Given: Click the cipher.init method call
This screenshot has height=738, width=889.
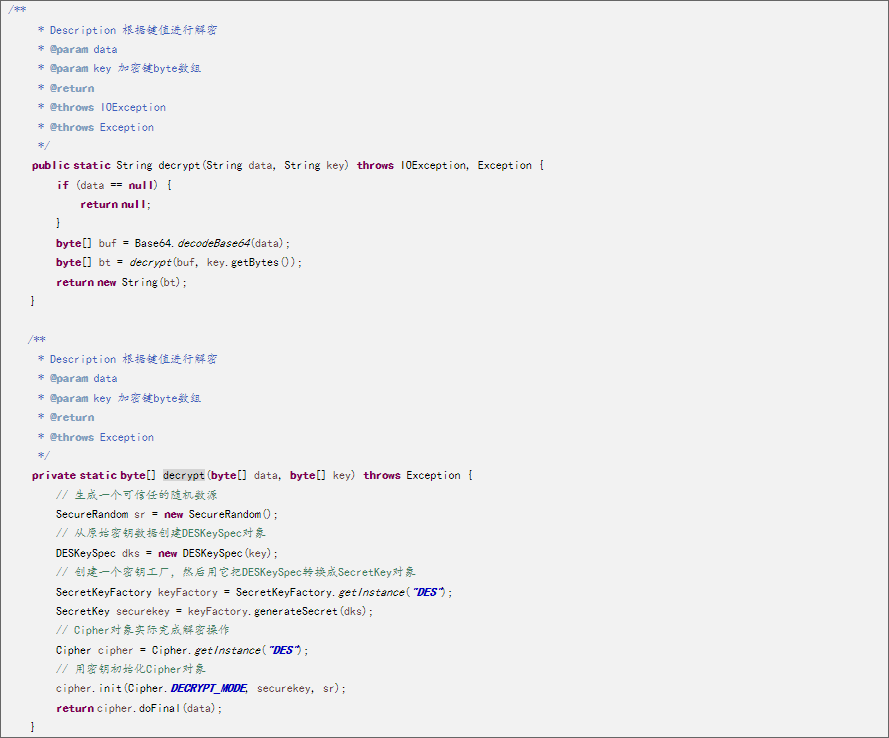Looking at the screenshot, I should point(88,689).
